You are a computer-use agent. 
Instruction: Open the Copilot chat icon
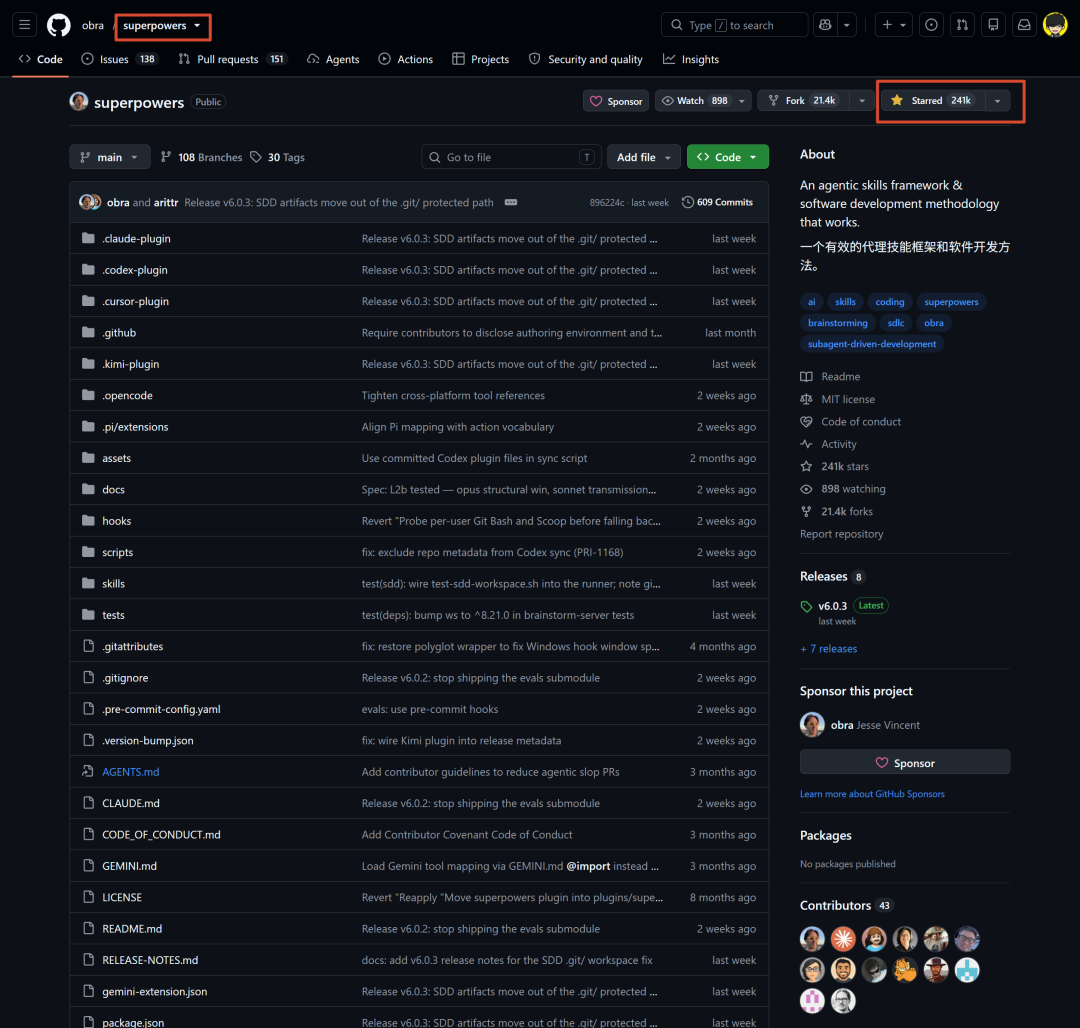(825, 25)
